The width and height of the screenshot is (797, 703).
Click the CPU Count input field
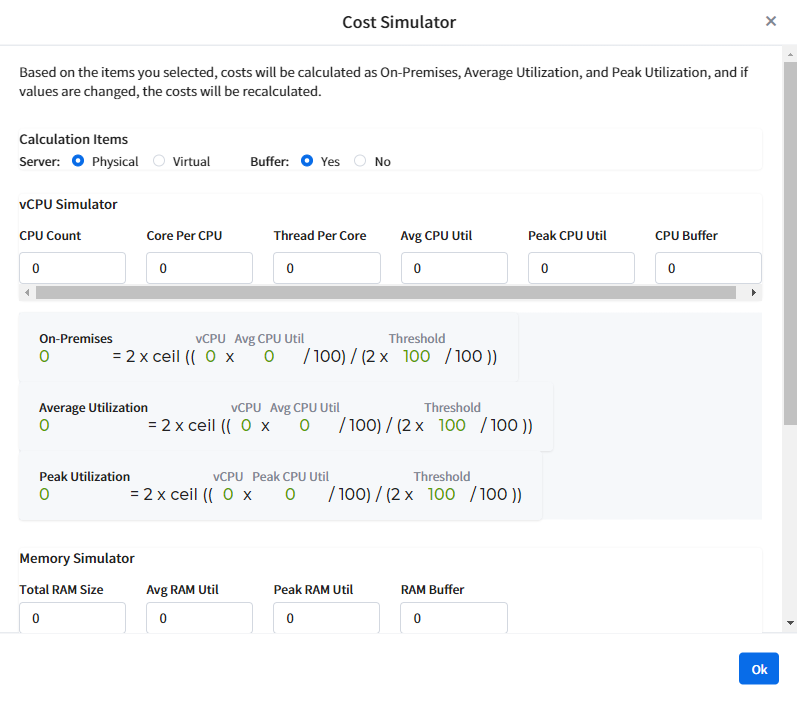point(72,268)
